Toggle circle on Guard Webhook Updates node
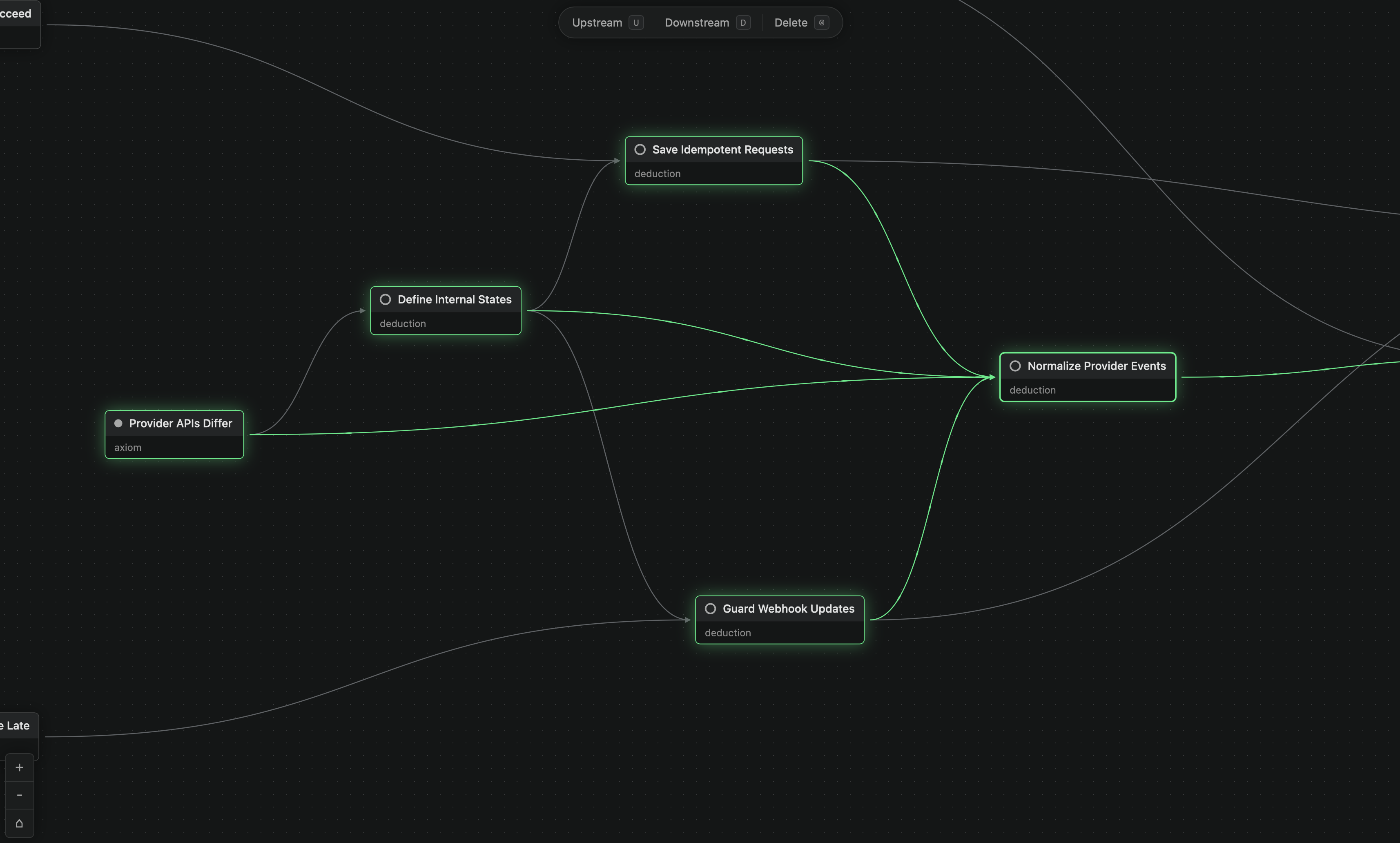This screenshot has width=1400, height=843. pos(711,609)
